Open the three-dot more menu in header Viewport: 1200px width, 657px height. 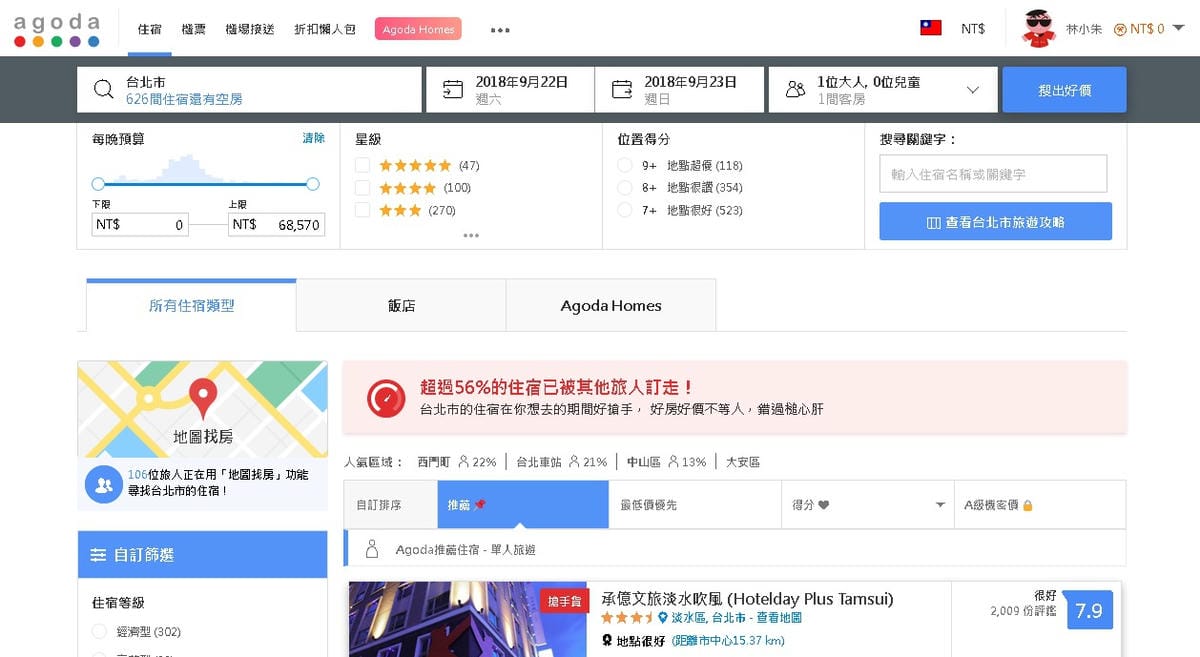500,30
